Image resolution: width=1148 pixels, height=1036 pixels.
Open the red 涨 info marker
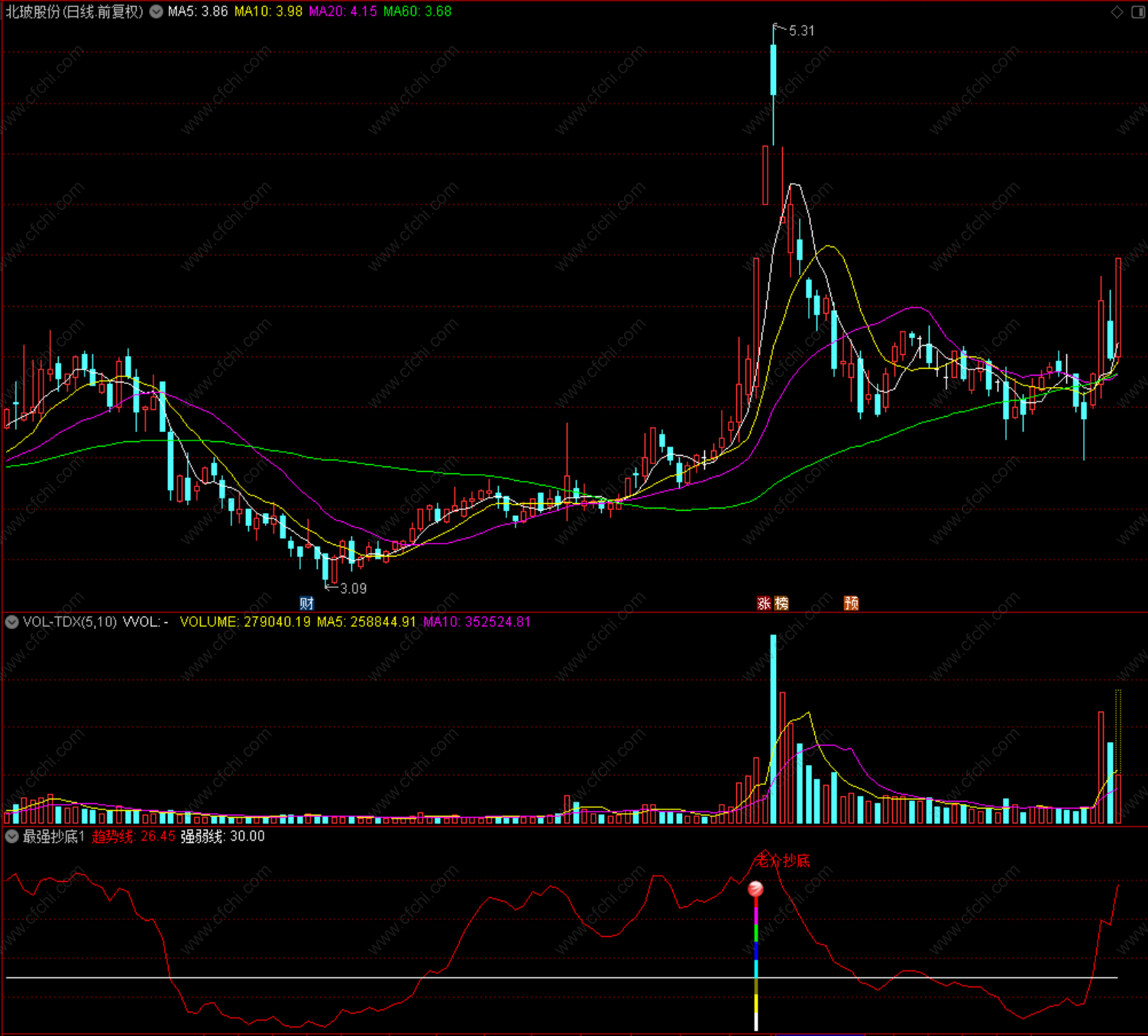[764, 603]
